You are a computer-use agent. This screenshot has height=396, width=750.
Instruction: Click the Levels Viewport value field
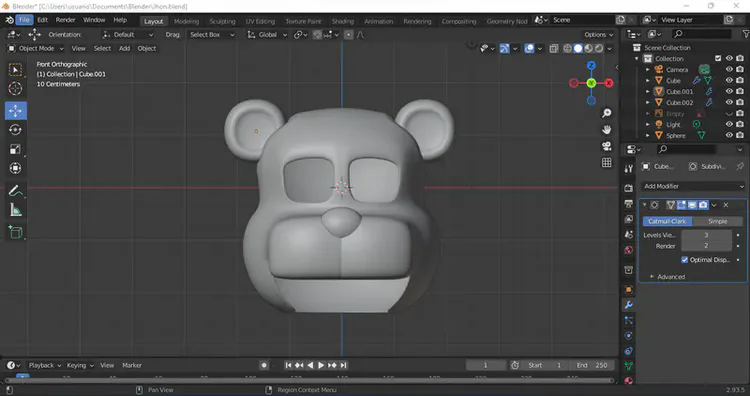pyautogui.click(x=706, y=235)
